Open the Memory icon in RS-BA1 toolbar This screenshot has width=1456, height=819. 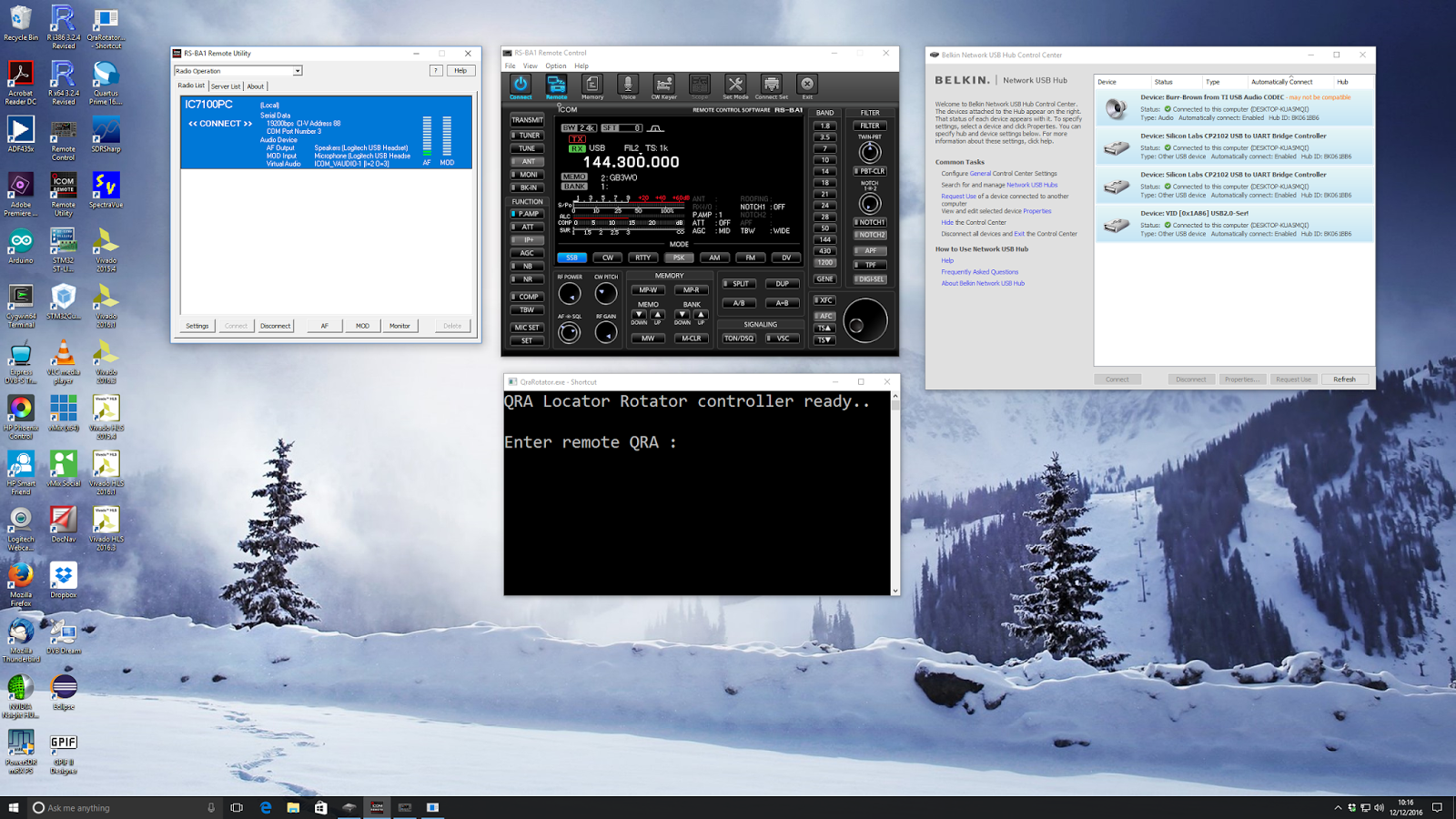pos(592,86)
